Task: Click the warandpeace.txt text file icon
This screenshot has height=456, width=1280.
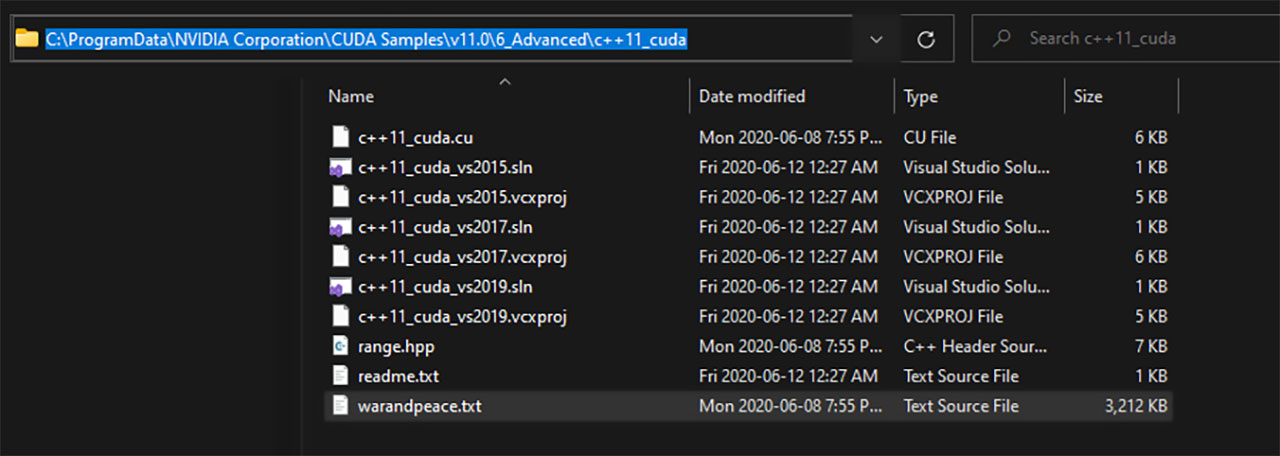Action: [x=340, y=406]
